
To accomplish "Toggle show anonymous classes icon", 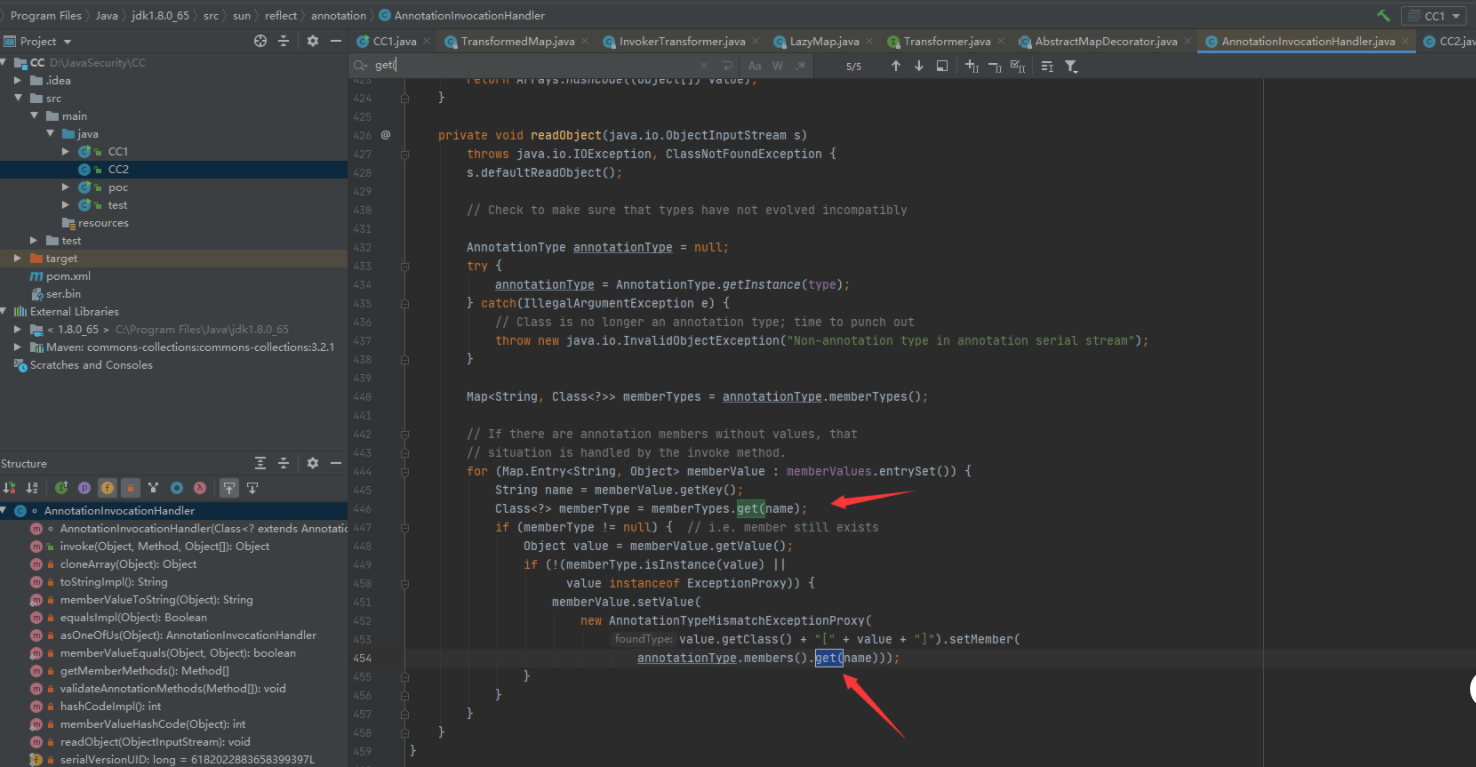I will (153, 488).
